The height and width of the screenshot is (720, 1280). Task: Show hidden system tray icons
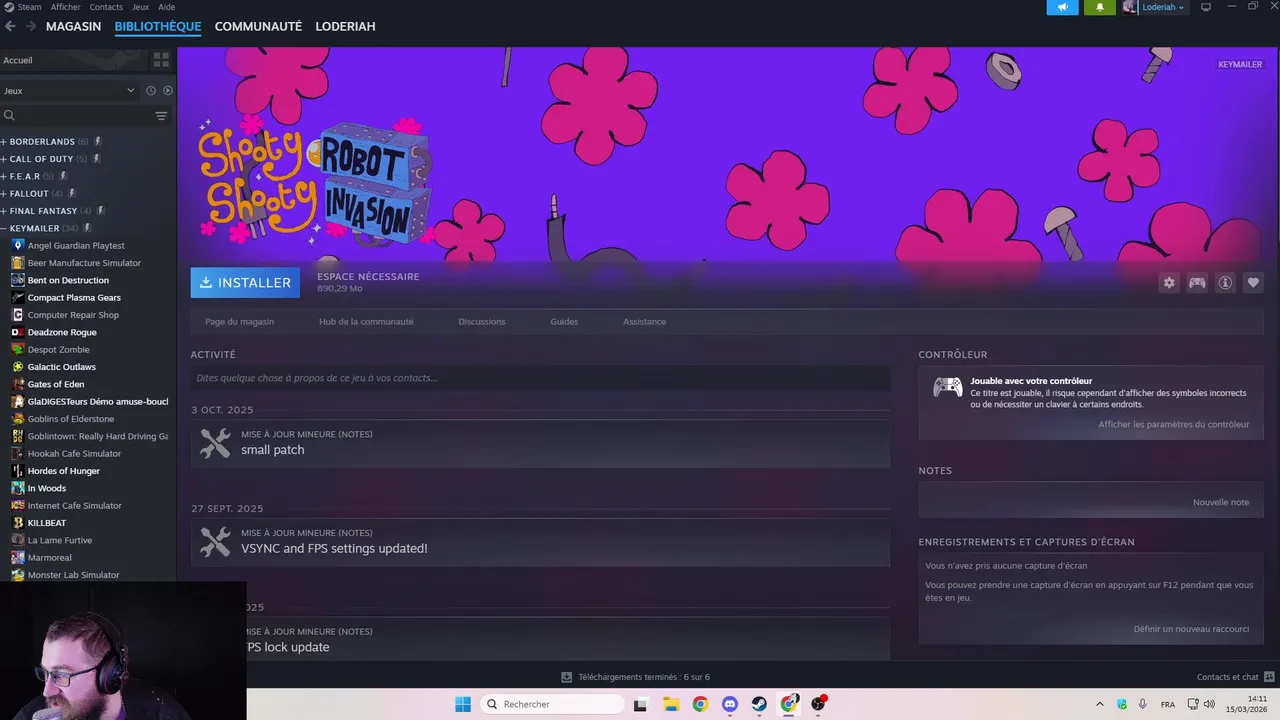1100,704
